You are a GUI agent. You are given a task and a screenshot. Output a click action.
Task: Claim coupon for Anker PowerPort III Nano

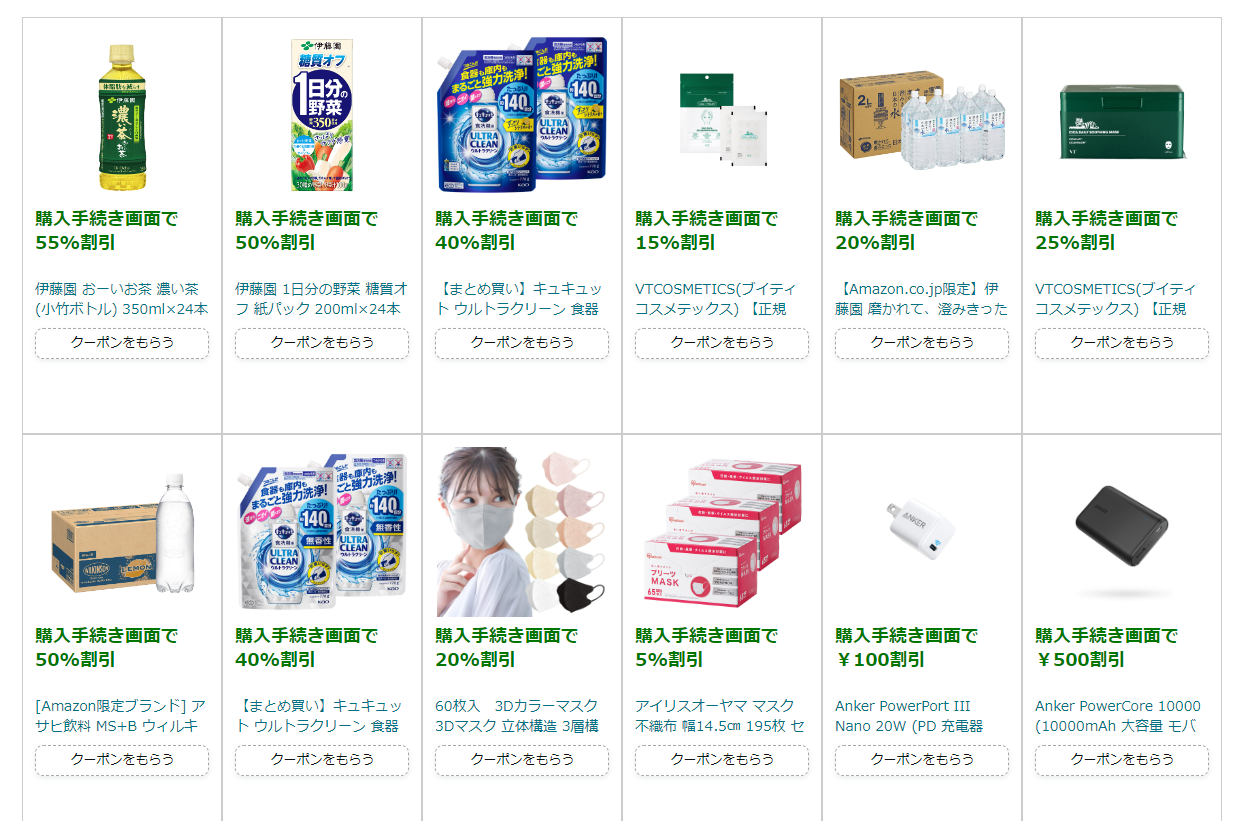[922, 759]
